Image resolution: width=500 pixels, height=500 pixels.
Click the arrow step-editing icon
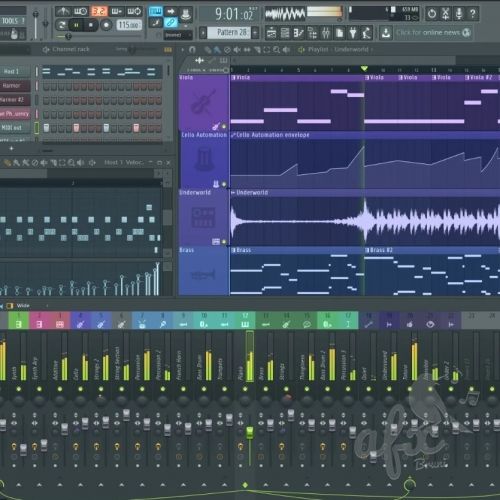click(x=171, y=12)
